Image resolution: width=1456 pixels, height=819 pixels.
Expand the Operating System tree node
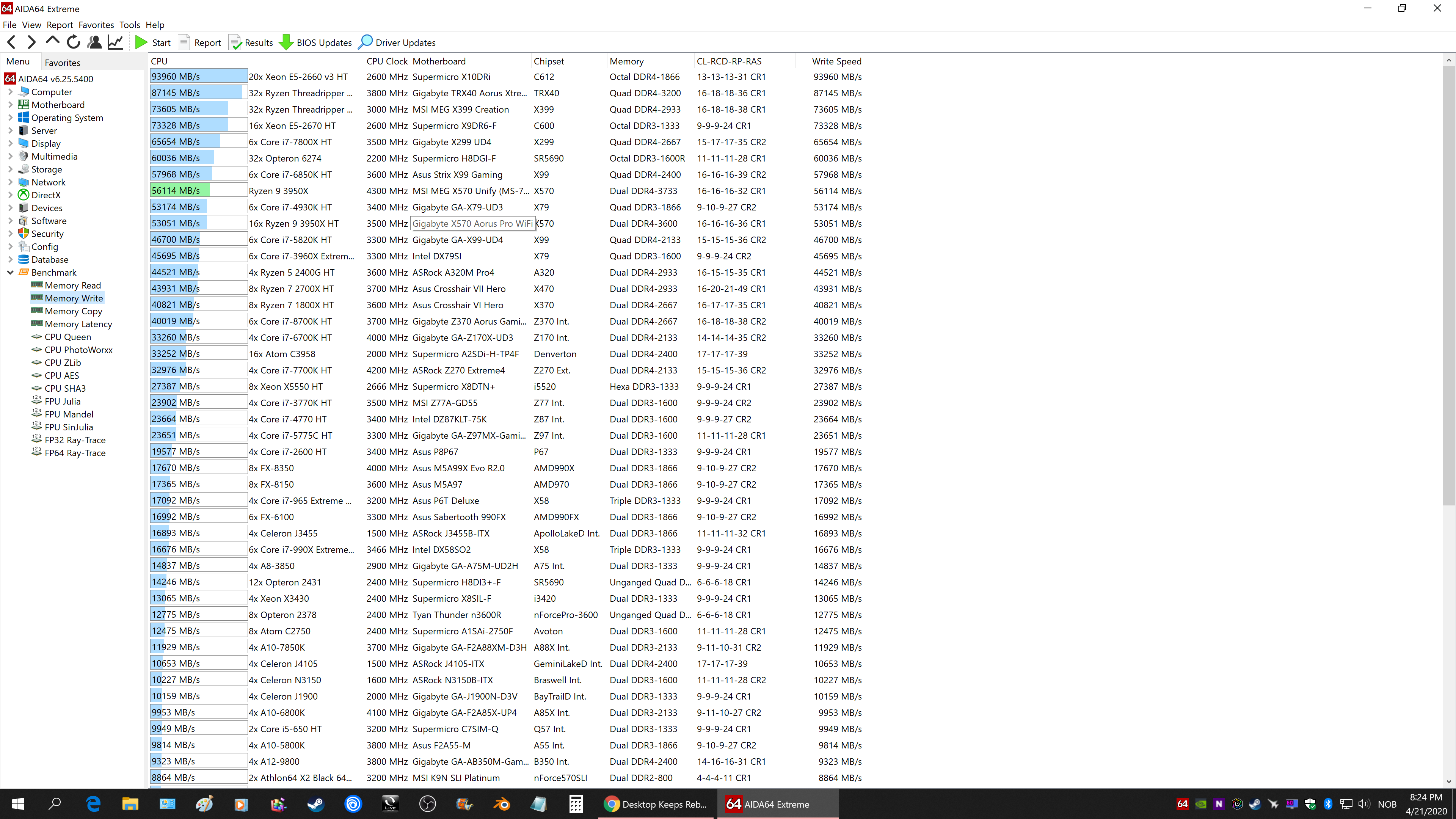pyautogui.click(x=10, y=118)
